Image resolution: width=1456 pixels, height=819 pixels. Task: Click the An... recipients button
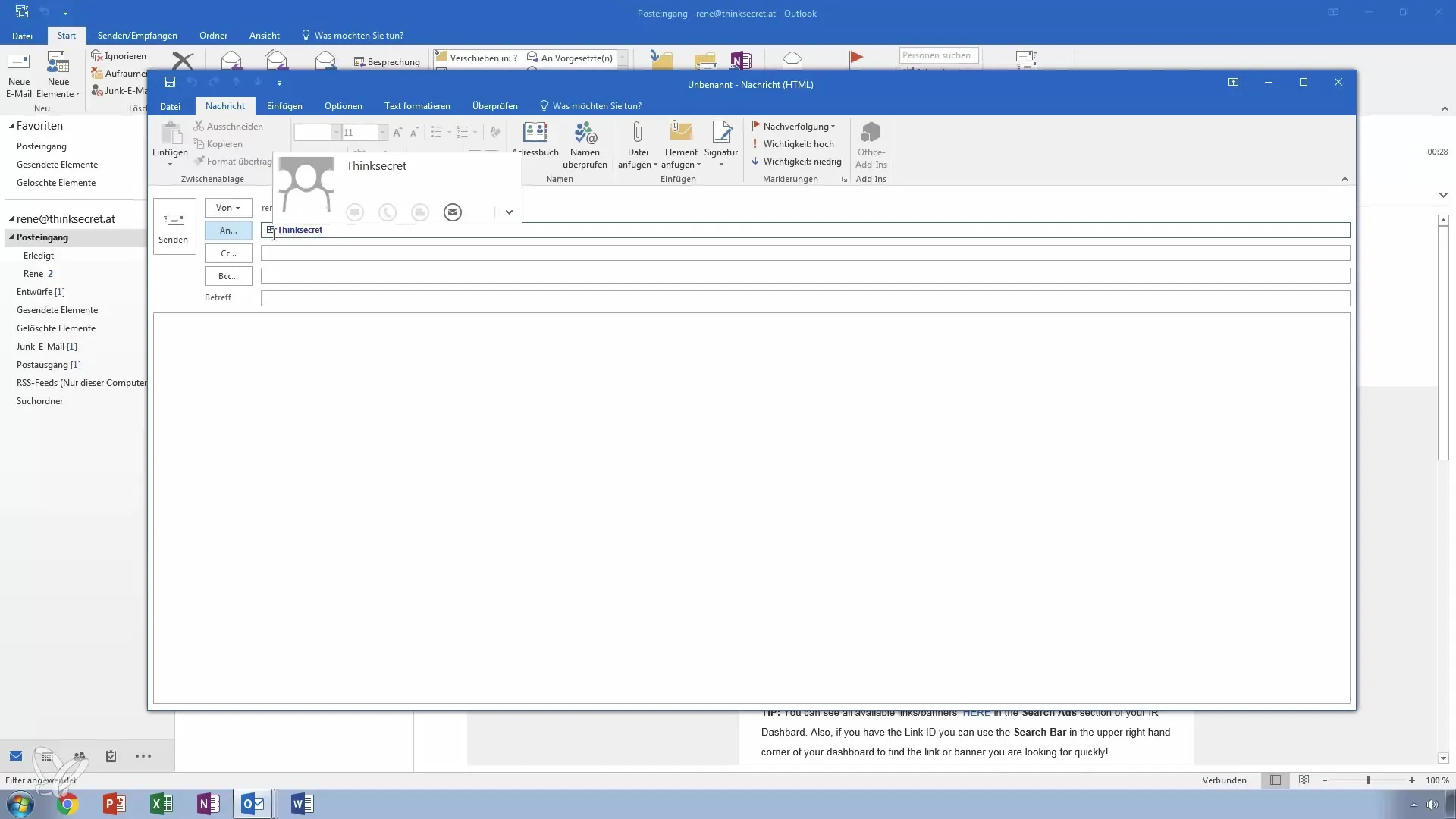227,231
